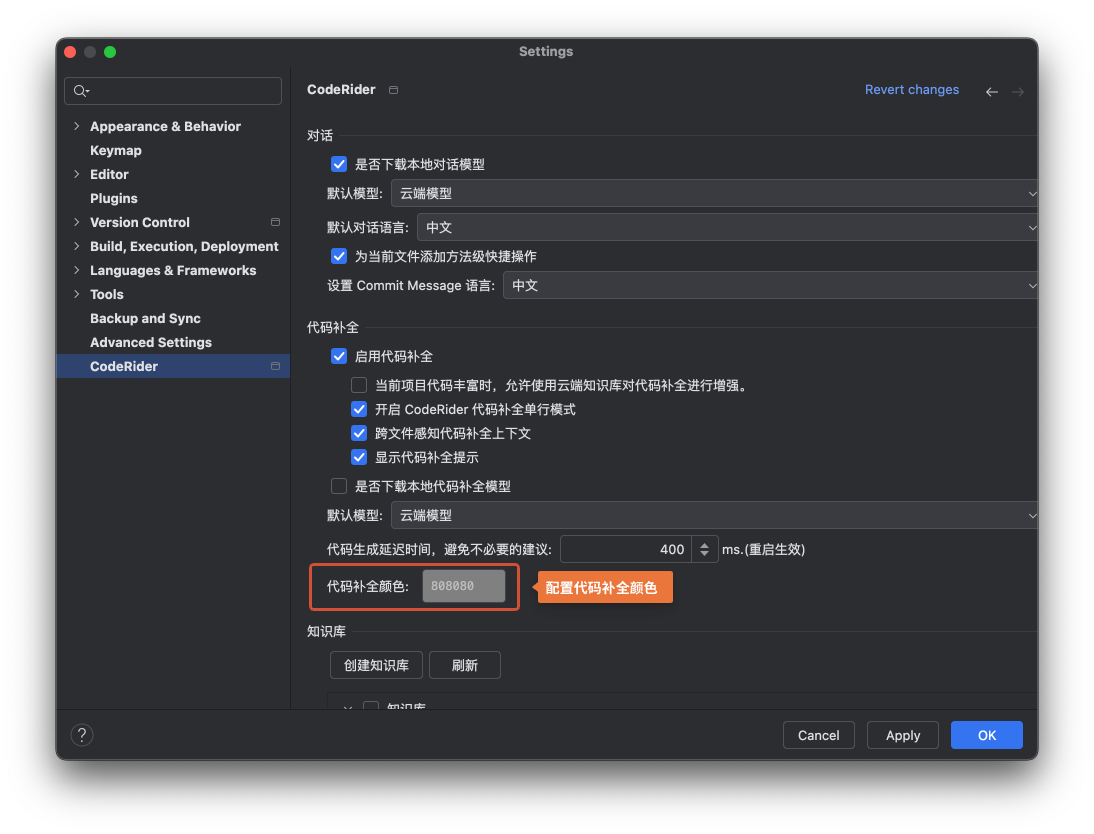Image resolution: width=1094 pixels, height=834 pixels.
Task: Toggle 开启 CodeRider 代码补全单行模式 checkbox
Action: click(359, 409)
